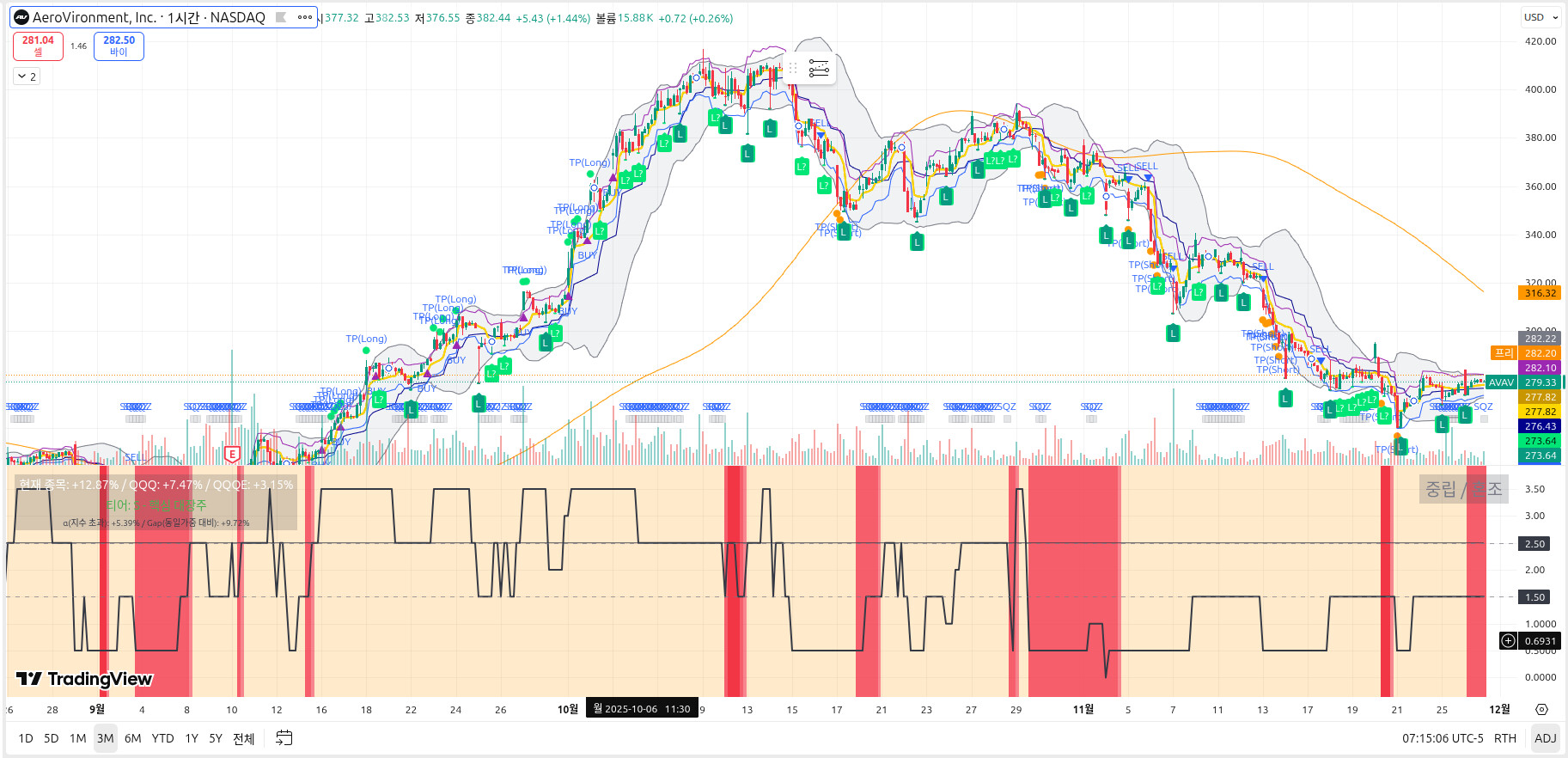Click the change value +5.43 (+1.44%)
This screenshot has height=758, width=1568.
pyautogui.click(x=552, y=18)
